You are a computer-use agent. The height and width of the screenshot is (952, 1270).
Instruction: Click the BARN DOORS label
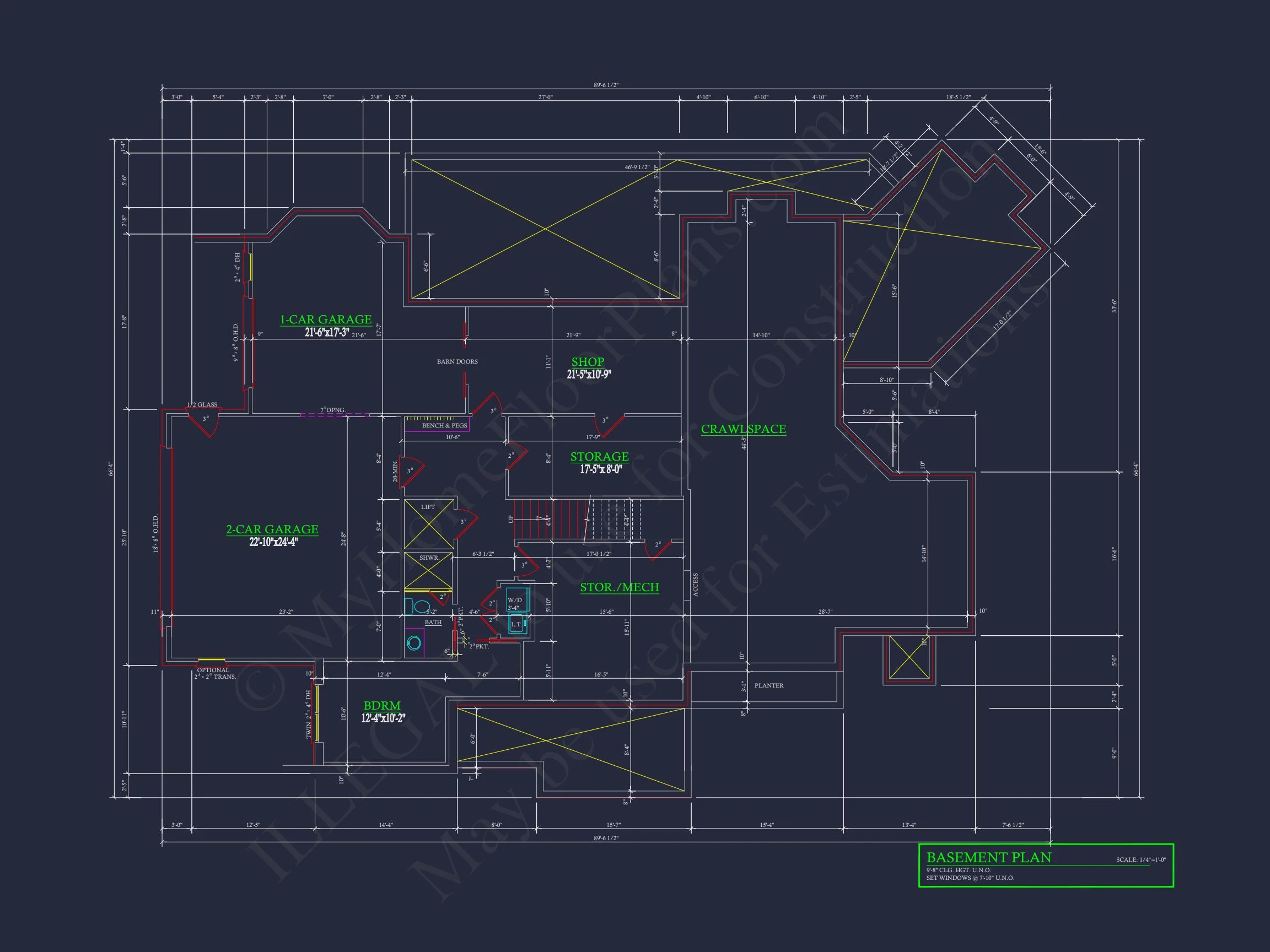click(x=457, y=361)
